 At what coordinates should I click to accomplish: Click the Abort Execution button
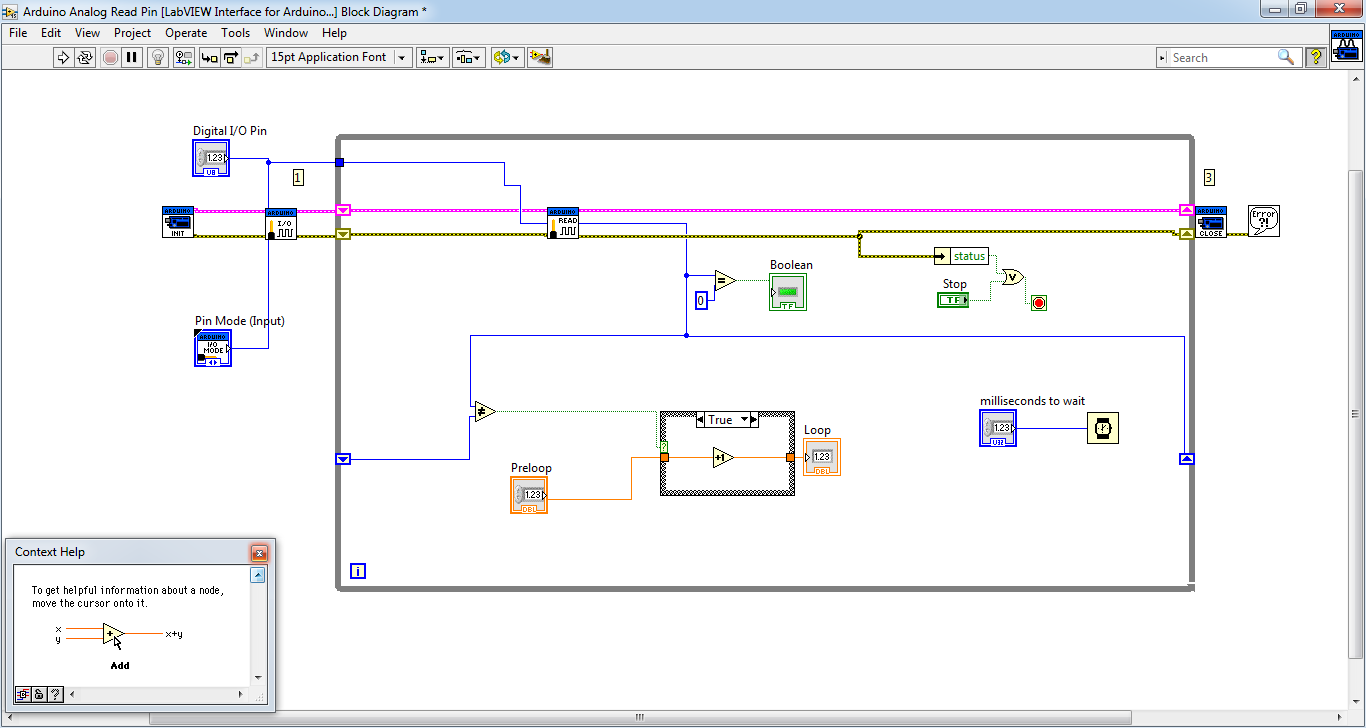pos(110,57)
